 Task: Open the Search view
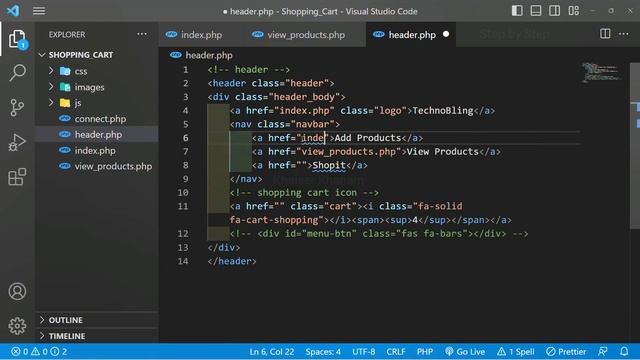pyautogui.click(x=17, y=73)
